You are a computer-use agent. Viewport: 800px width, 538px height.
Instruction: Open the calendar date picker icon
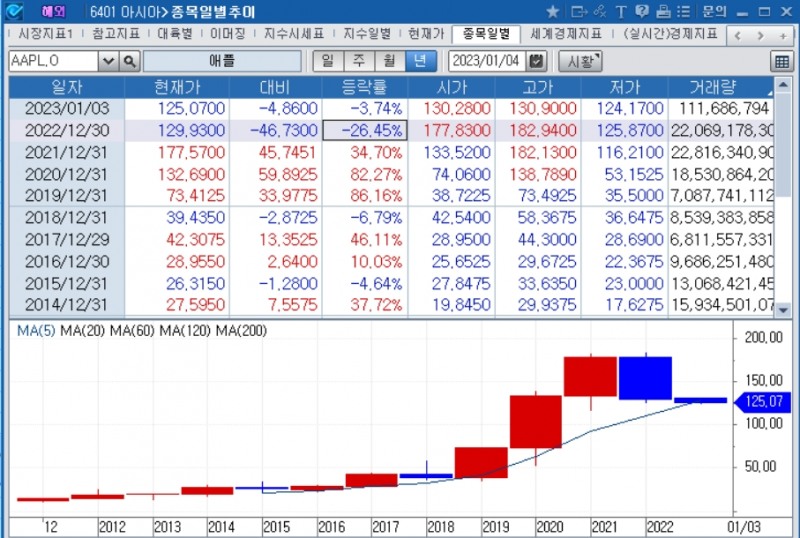[x=536, y=61]
